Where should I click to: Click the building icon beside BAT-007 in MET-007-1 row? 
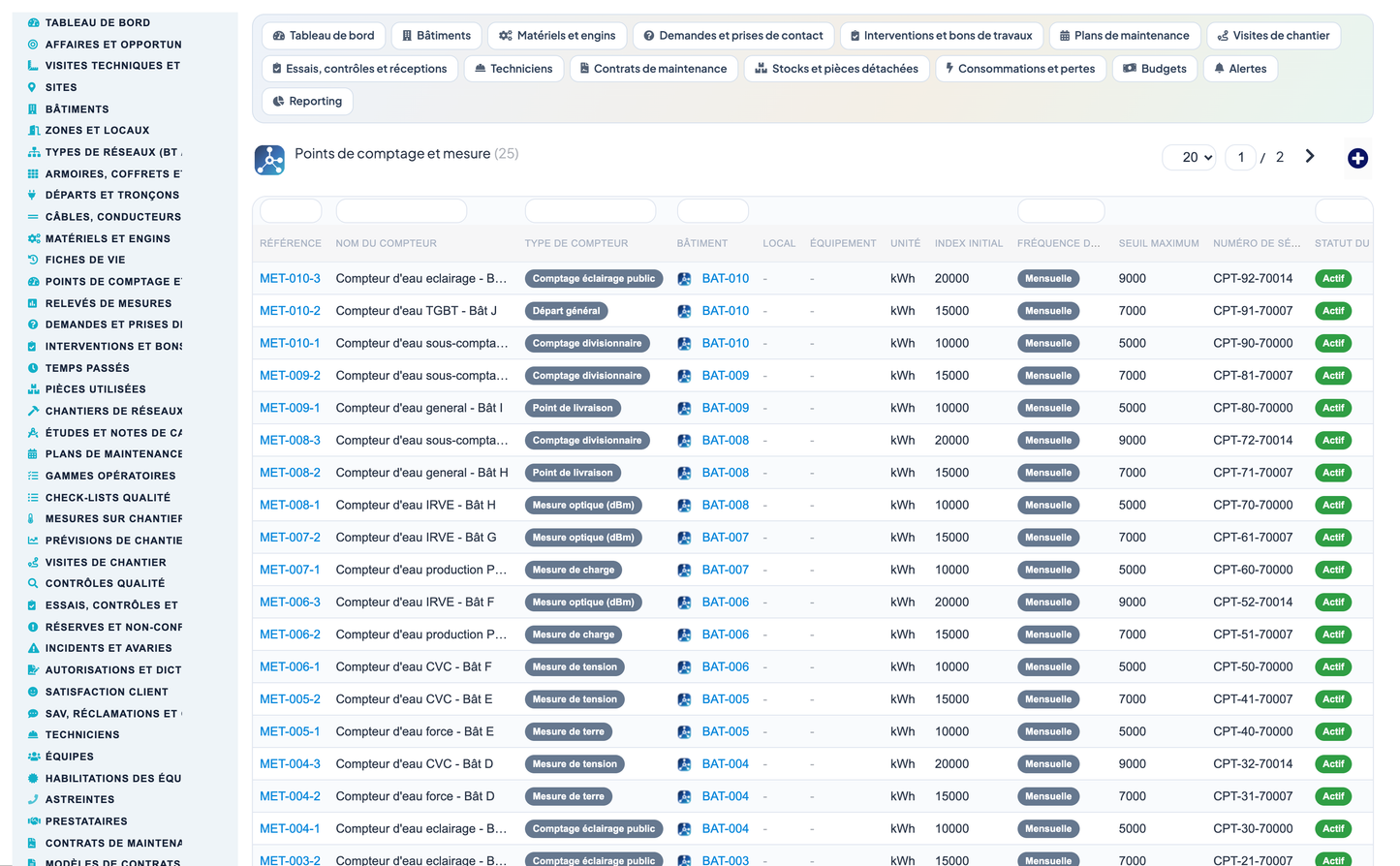click(684, 571)
